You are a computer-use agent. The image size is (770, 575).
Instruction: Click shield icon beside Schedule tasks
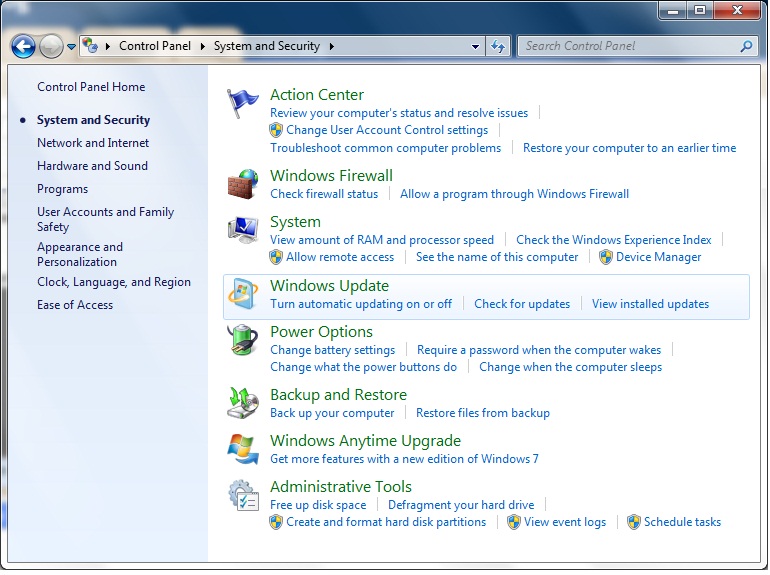click(633, 522)
